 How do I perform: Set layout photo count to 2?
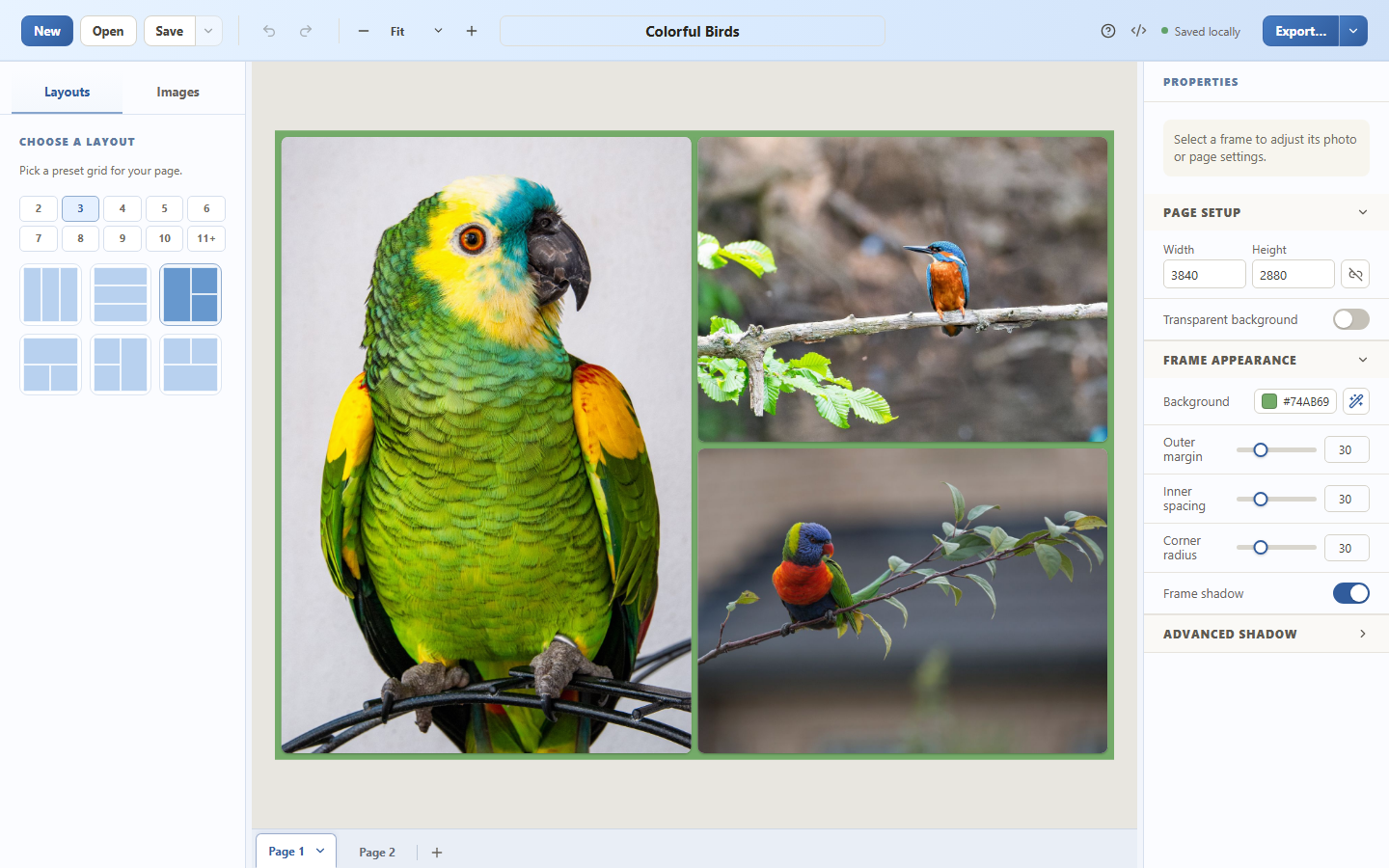pyautogui.click(x=39, y=208)
